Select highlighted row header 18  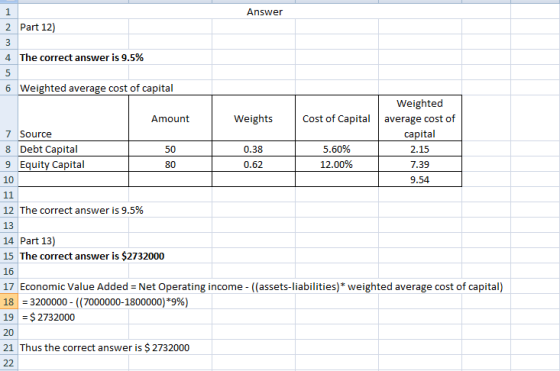click(9, 302)
